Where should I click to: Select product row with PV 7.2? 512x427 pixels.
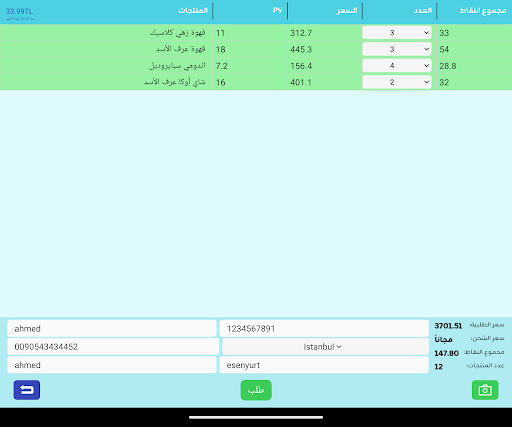pyautogui.click(x=256, y=66)
